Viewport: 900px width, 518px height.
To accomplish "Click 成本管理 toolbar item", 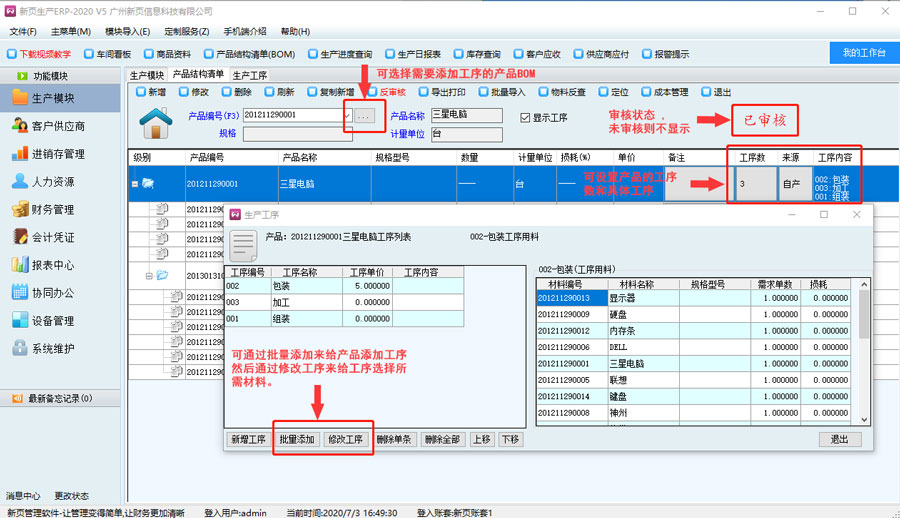I will click(x=665, y=92).
